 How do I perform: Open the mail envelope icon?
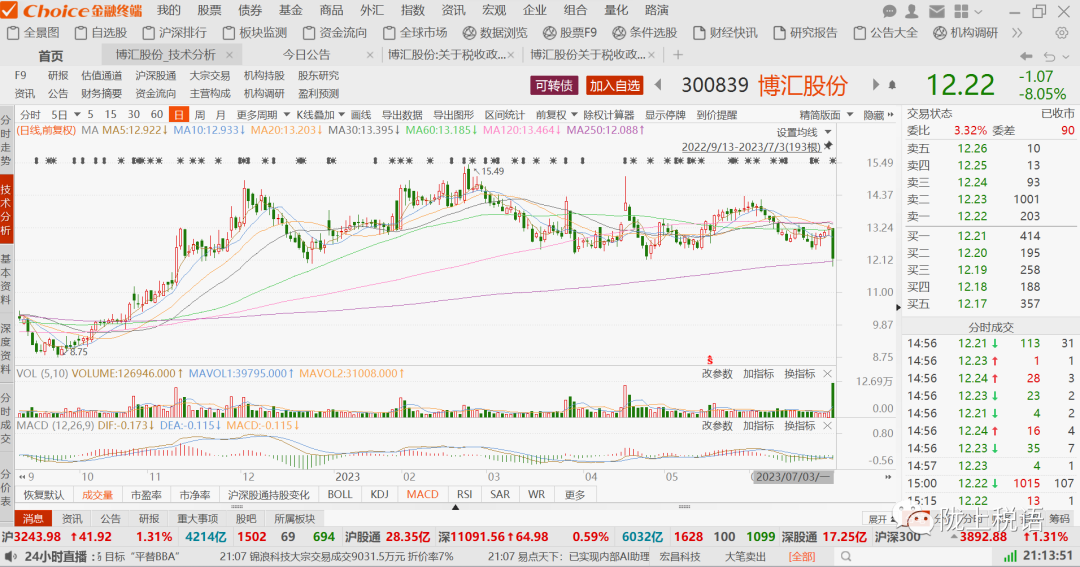click(x=936, y=11)
